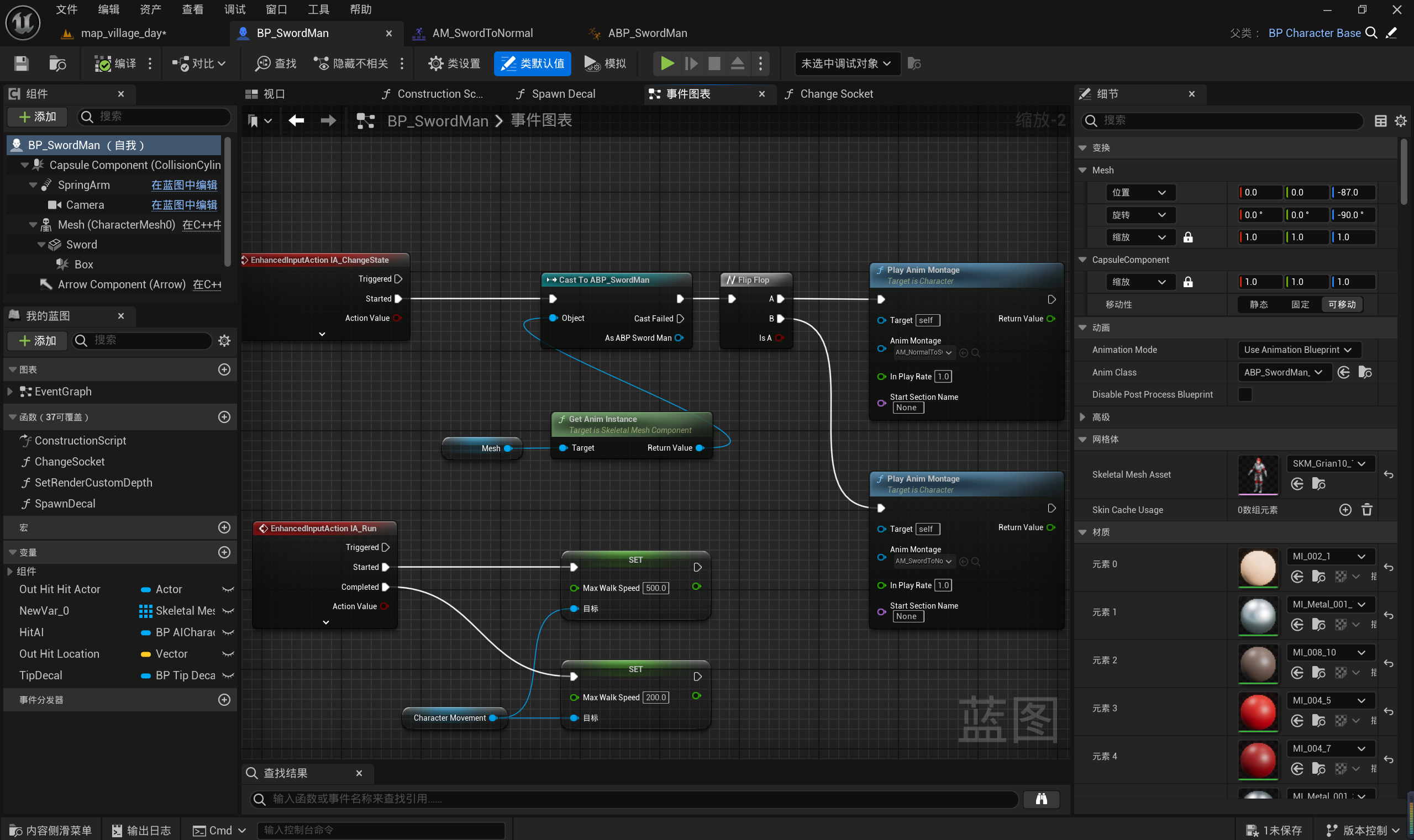The image size is (1414, 840).
Task: Click the MI_Metal_001 material swatch for element 1
Action: tap(1258, 616)
